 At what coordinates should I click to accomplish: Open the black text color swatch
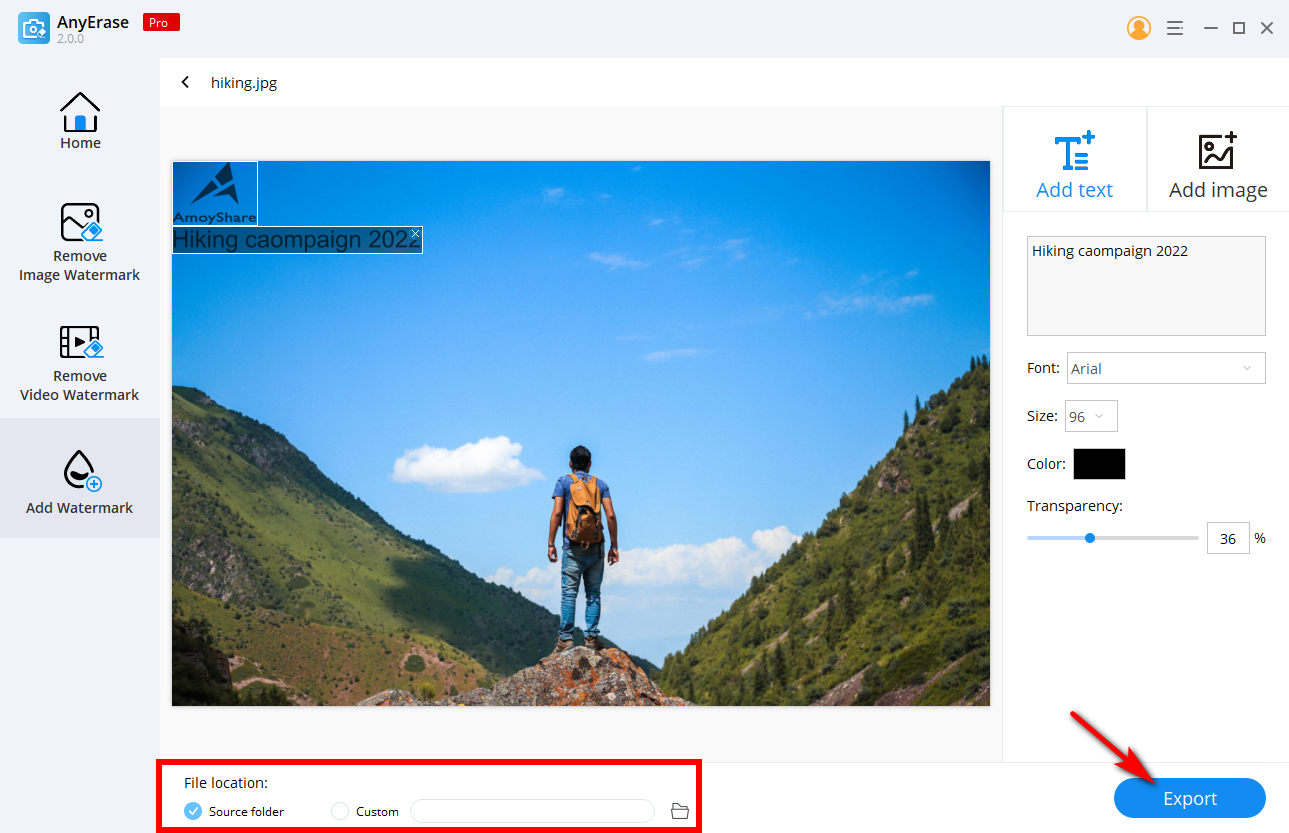[x=1099, y=464]
